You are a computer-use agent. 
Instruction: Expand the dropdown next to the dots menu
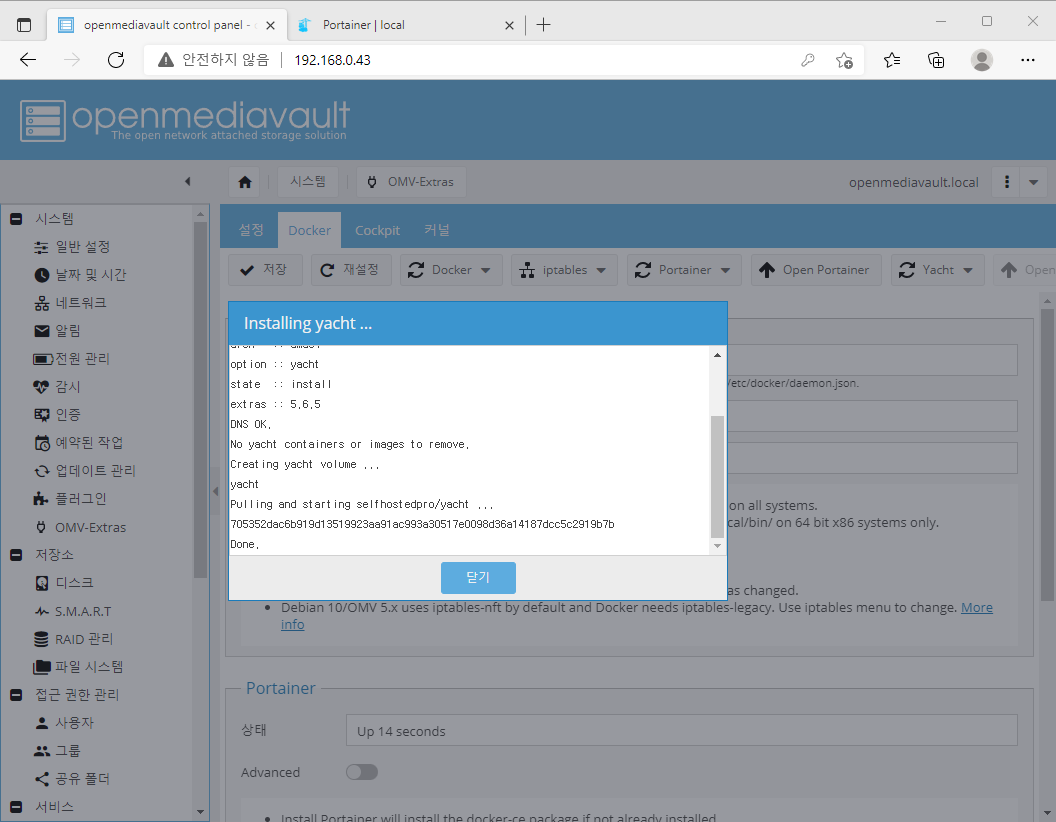pos(1034,182)
